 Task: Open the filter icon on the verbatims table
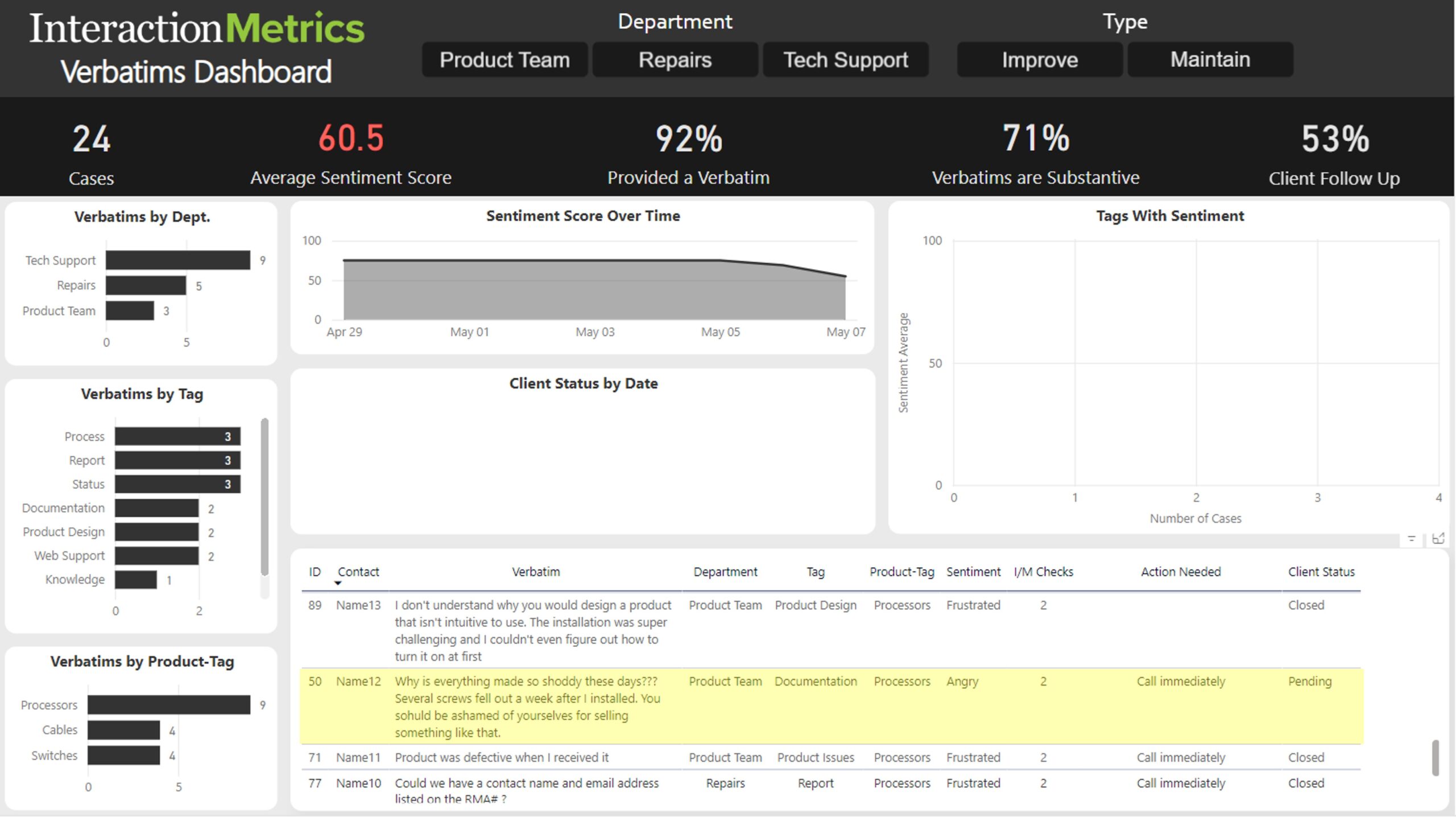1412,538
